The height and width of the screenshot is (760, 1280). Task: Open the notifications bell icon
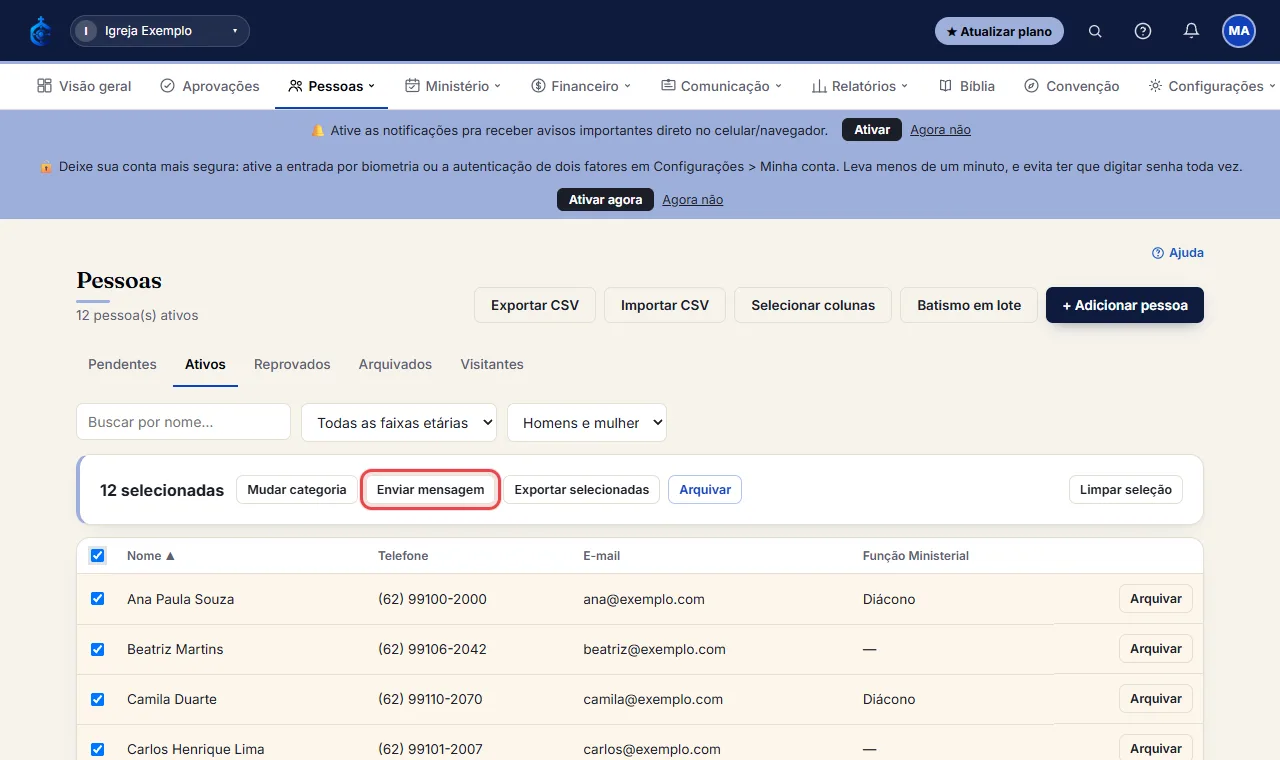1191,31
